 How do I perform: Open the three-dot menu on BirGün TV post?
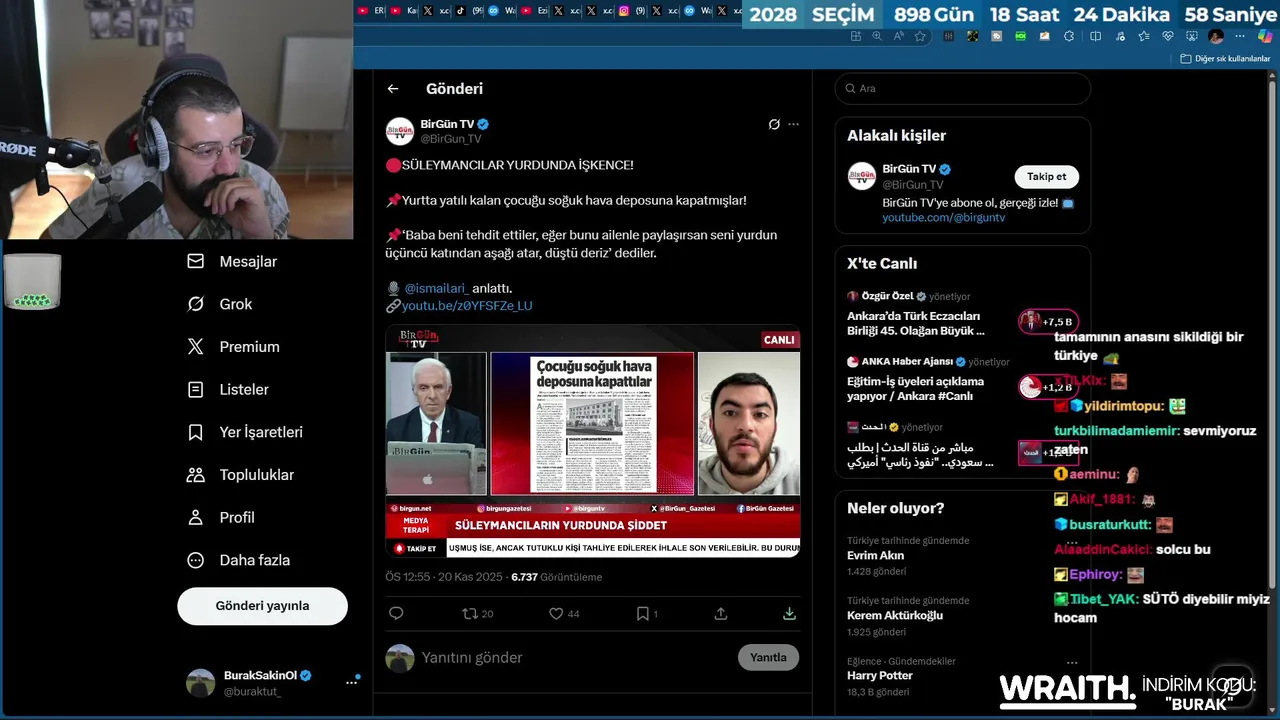coord(794,125)
